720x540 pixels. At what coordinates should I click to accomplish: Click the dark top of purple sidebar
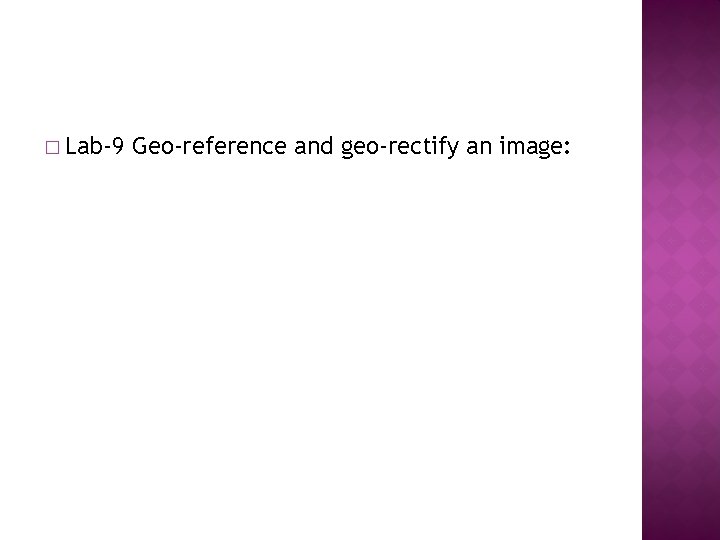coord(680,20)
